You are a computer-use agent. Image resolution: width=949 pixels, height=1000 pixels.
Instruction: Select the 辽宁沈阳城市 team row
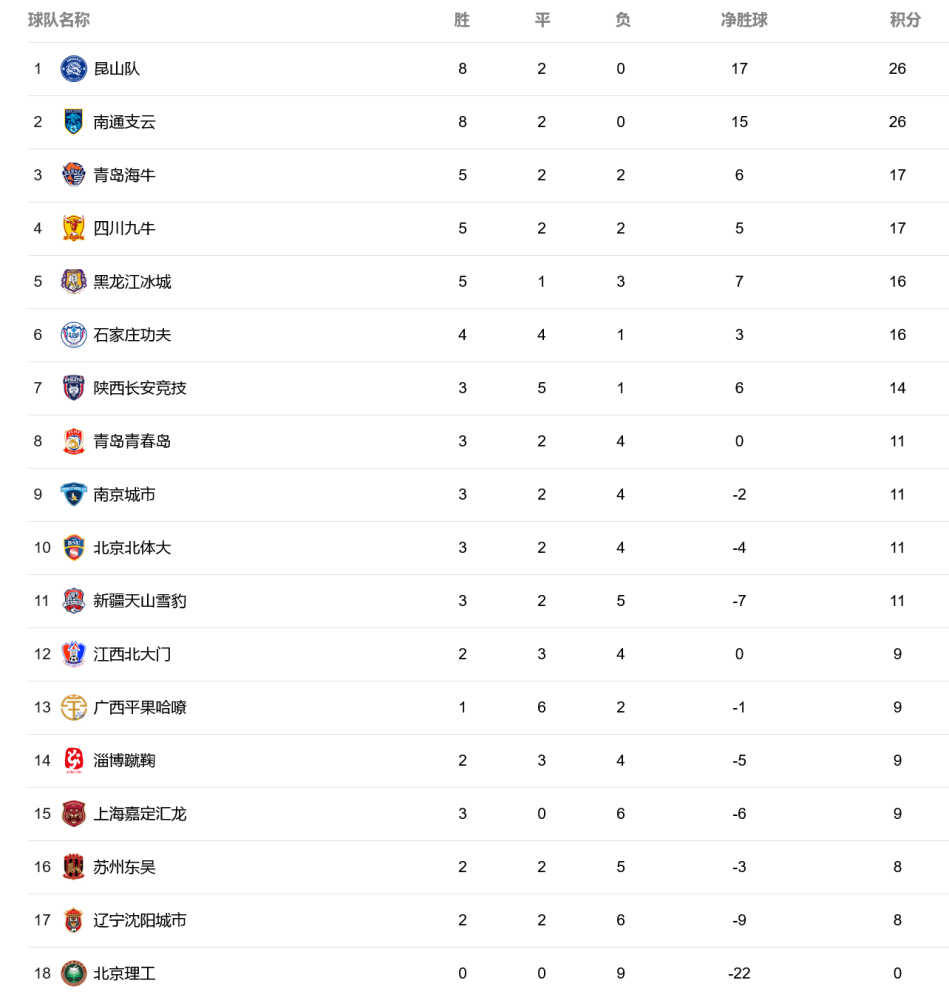click(489, 920)
